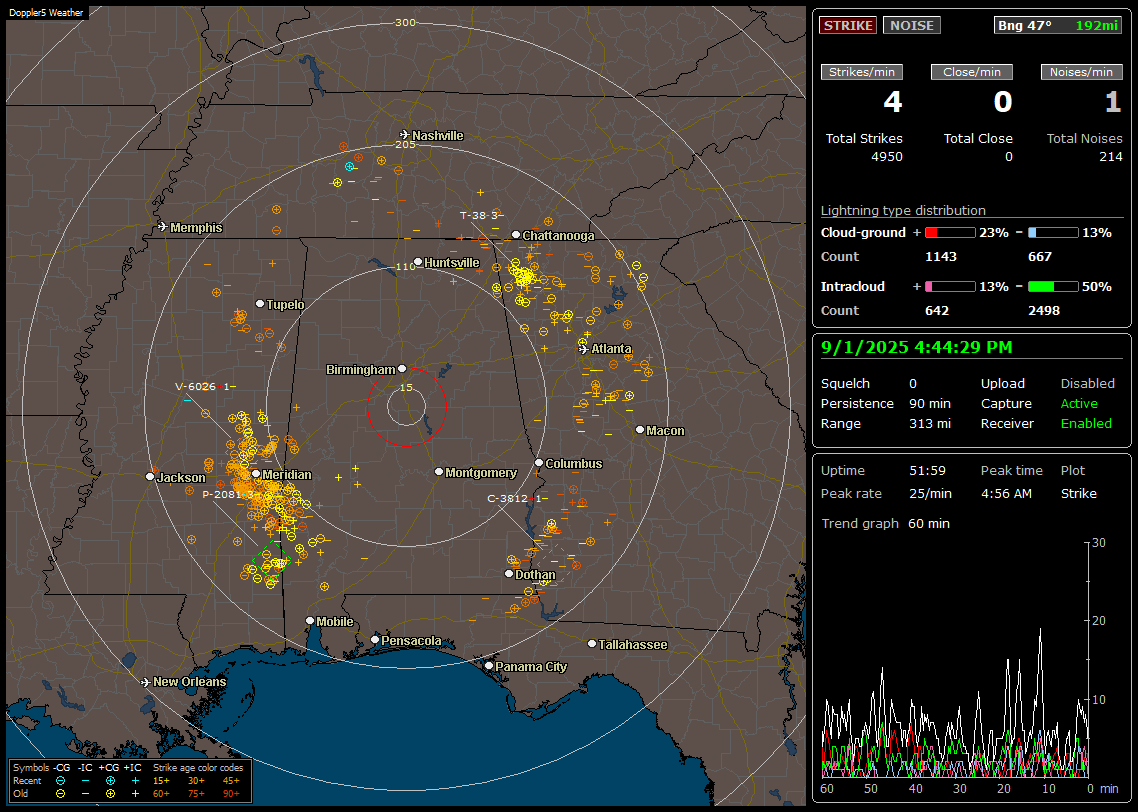Click the Noises/min header button
Image resolution: width=1138 pixels, height=812 pixels.
(1081, 72)
